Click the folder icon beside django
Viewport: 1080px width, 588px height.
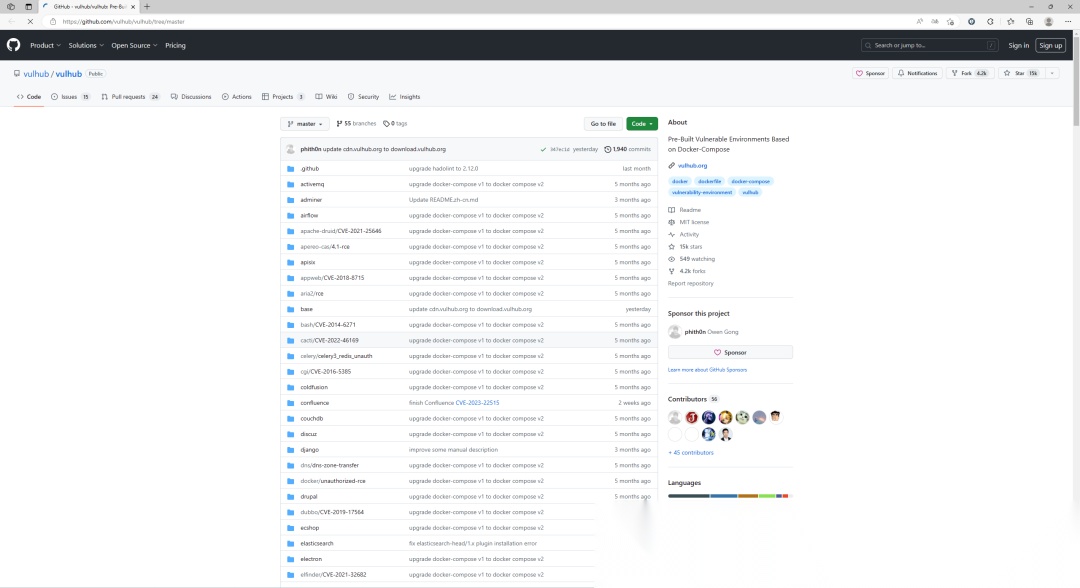[290, 450]
